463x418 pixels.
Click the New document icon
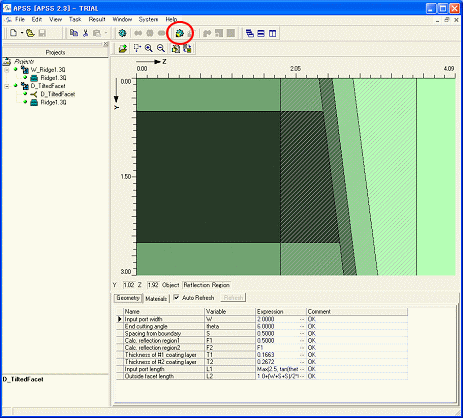click(x=13, y=33)
